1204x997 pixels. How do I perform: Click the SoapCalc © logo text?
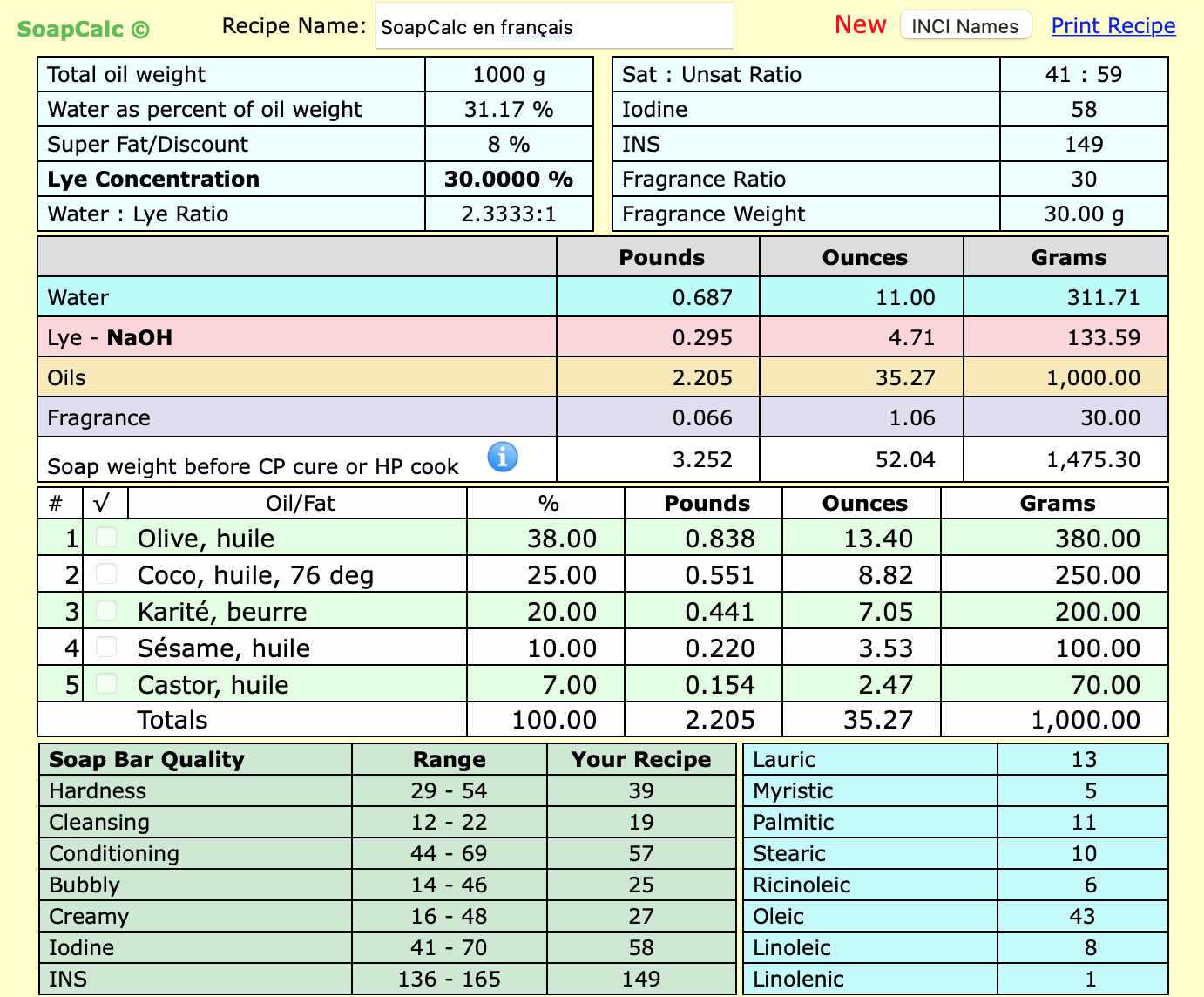pos(84,30)
